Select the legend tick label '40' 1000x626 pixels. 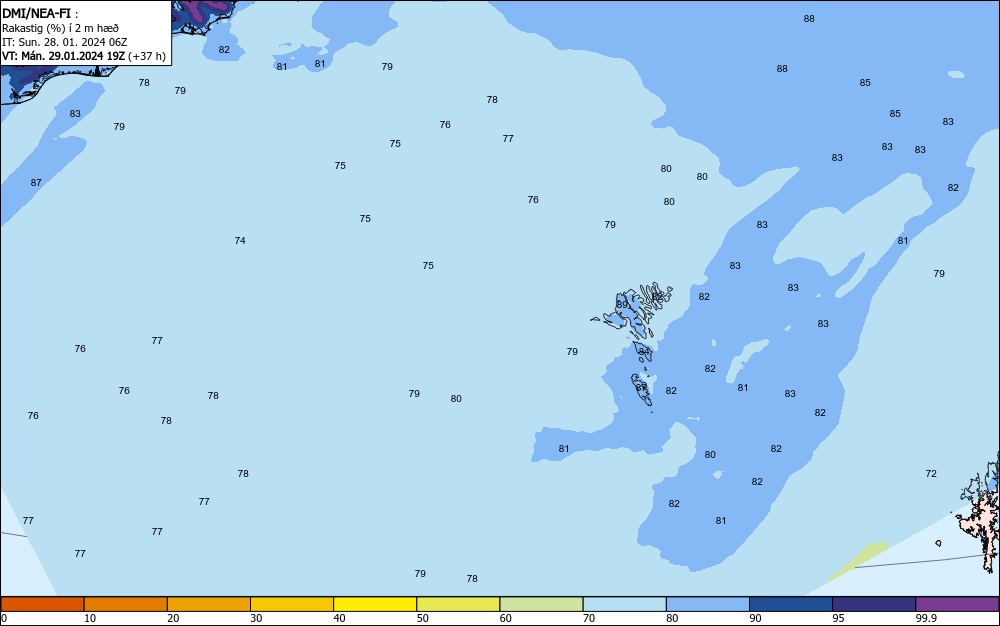pyautogui.click(x=339, y=618)
